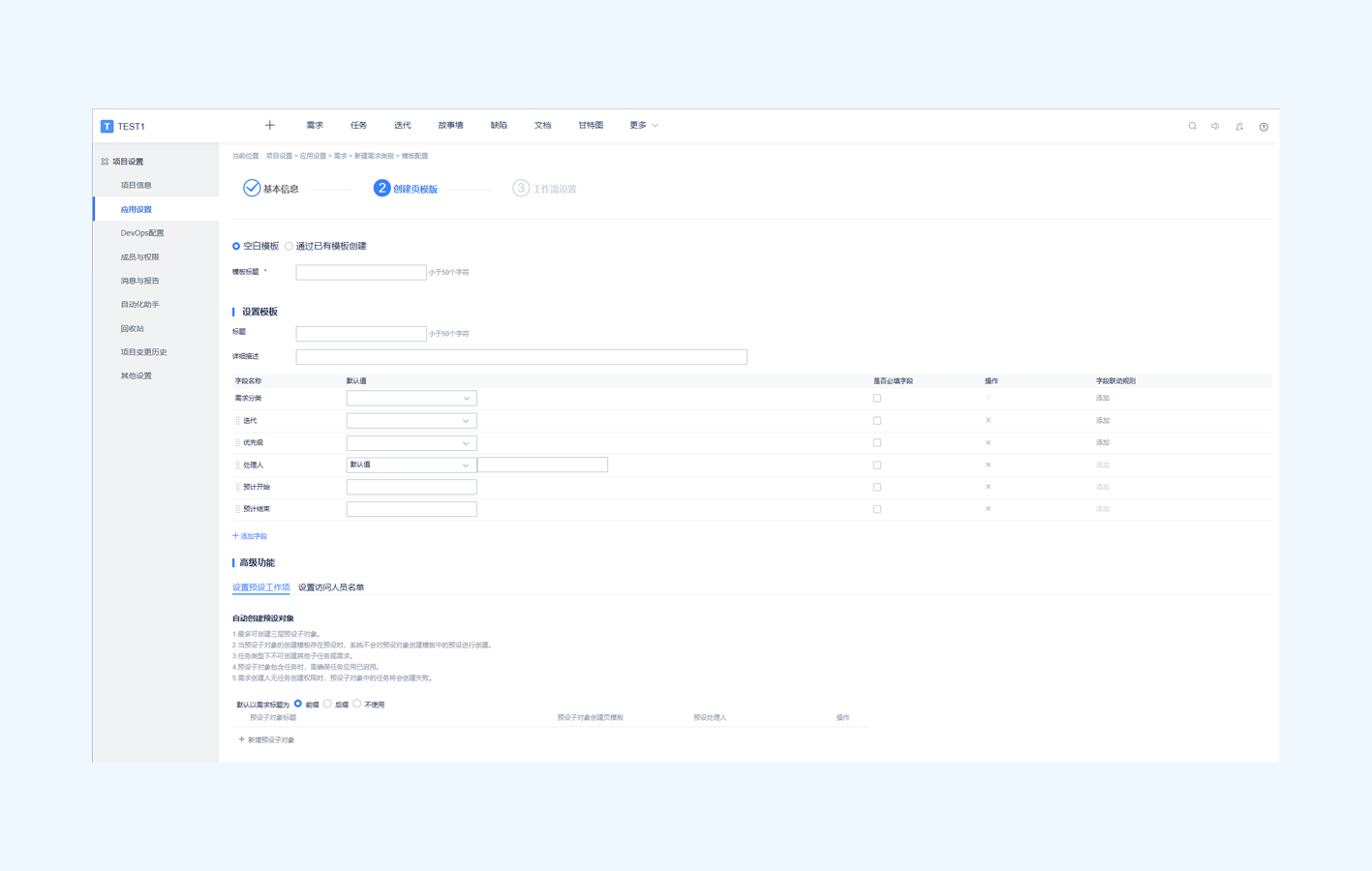This screenshot has height=871, width=1372.
Task: Grab the drag handle of 迭代 row
Action: [x=237, y=421]
